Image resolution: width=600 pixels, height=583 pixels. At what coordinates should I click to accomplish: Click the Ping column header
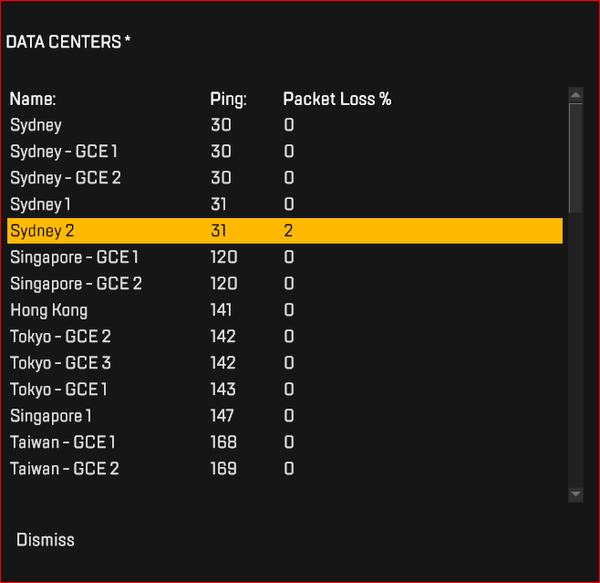(x=228, y=99)
